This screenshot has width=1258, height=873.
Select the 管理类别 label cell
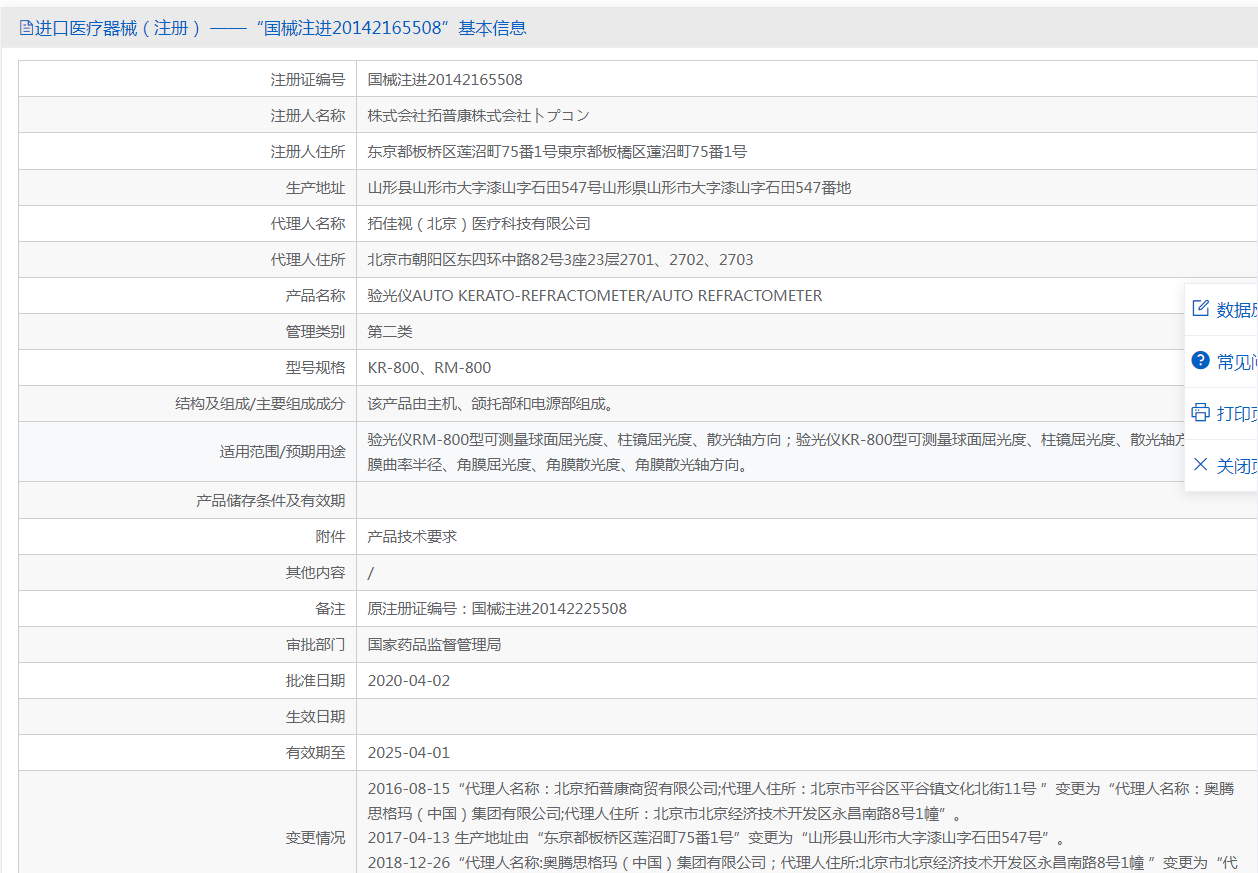188,331
